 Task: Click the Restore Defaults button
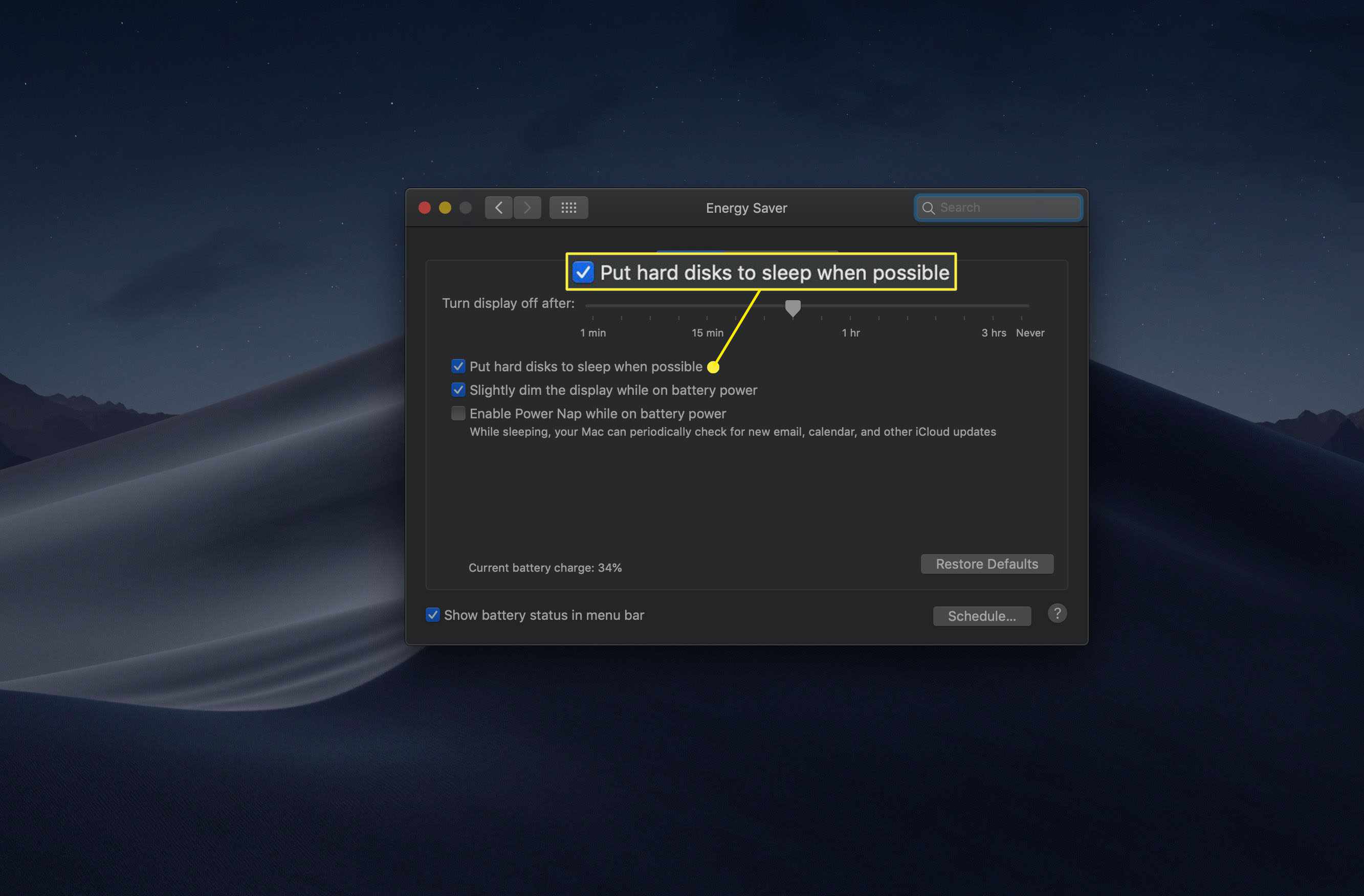[x=986, y=563]
